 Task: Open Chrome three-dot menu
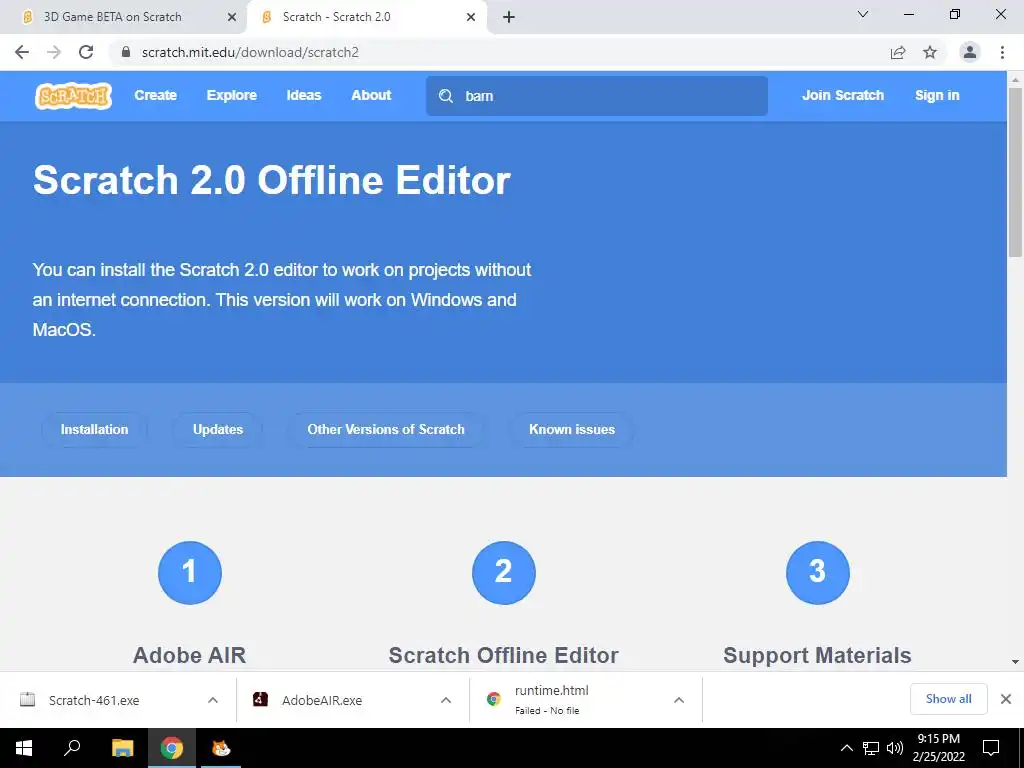tap(1002, 52)
